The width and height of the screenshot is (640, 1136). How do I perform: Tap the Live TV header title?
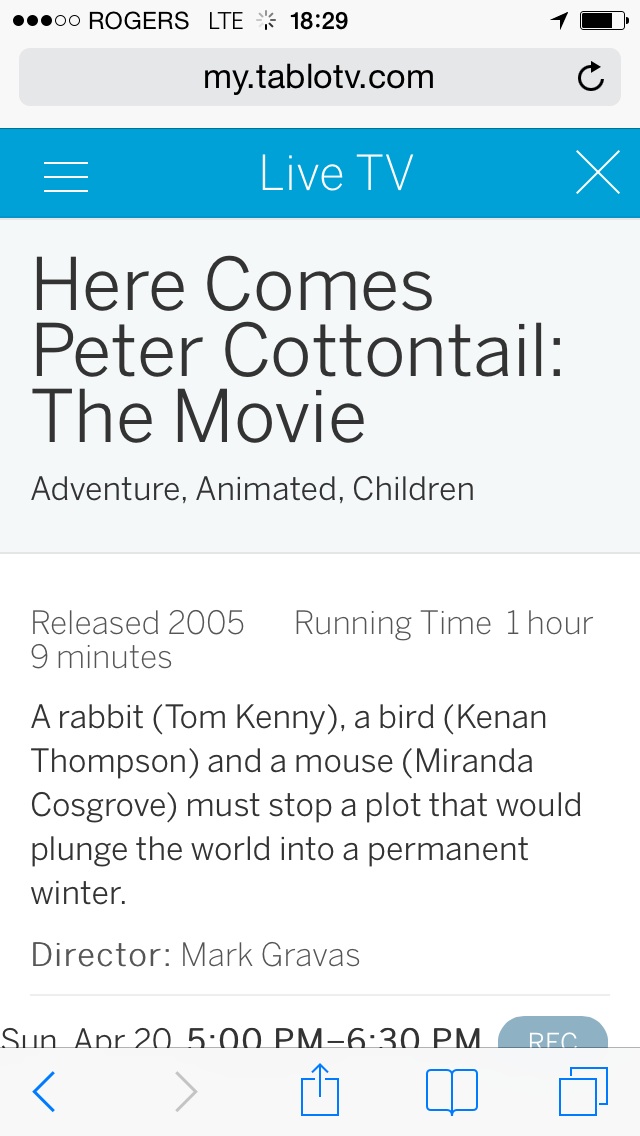(336, 174)
